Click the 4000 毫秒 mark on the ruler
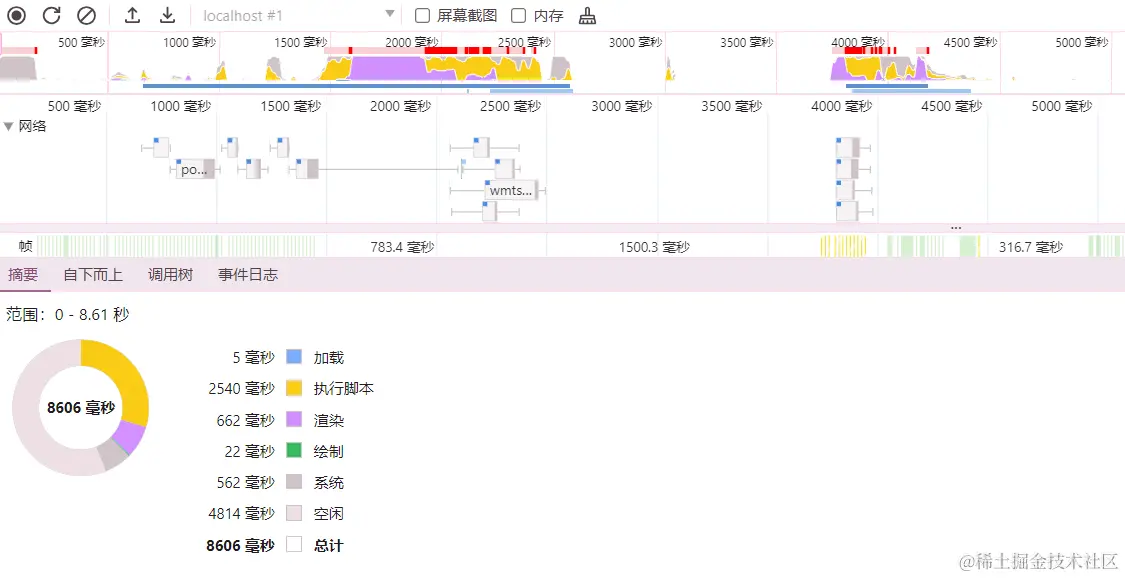The width and height of the screenshot is (1125, 578). coord(842,106)
